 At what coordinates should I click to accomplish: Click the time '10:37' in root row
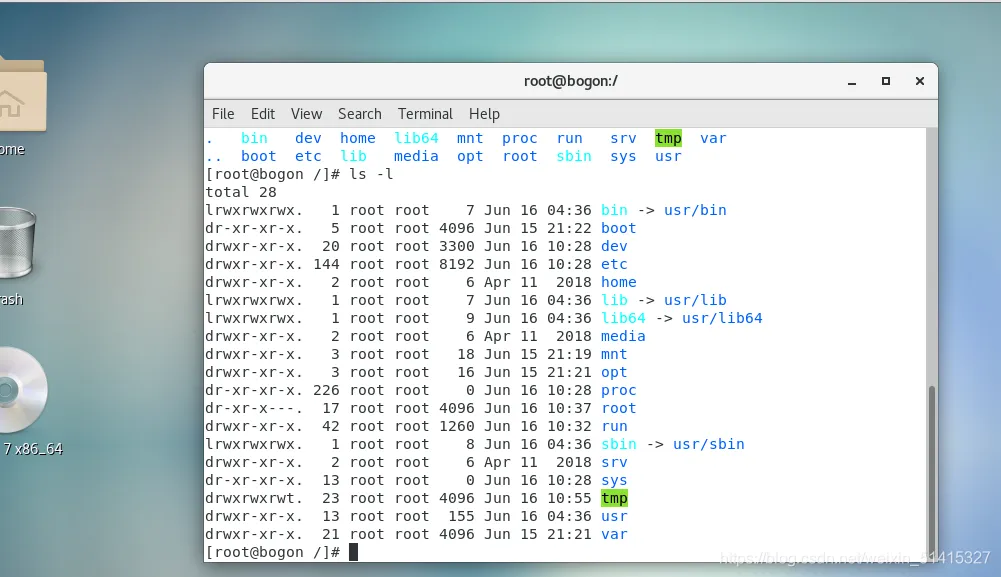click(x=569, y=408)
